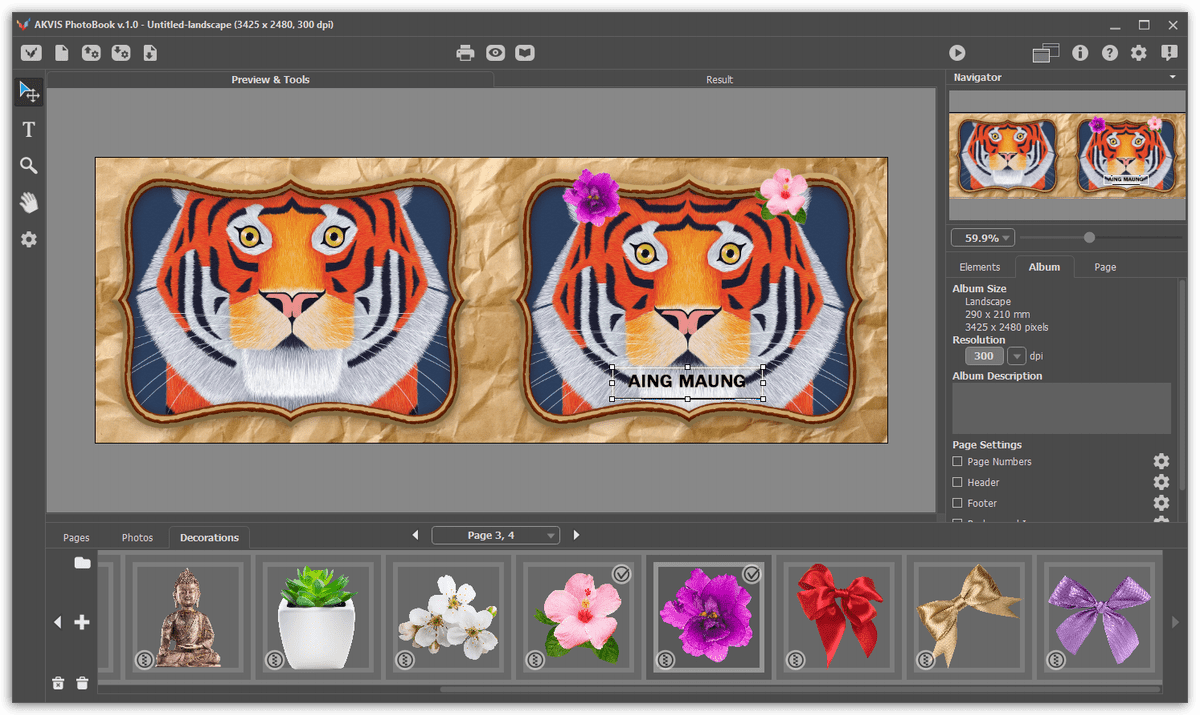Toggle checkmark on pink hibiscus thumbnail
1200x715 pixels.
(622, 574)
